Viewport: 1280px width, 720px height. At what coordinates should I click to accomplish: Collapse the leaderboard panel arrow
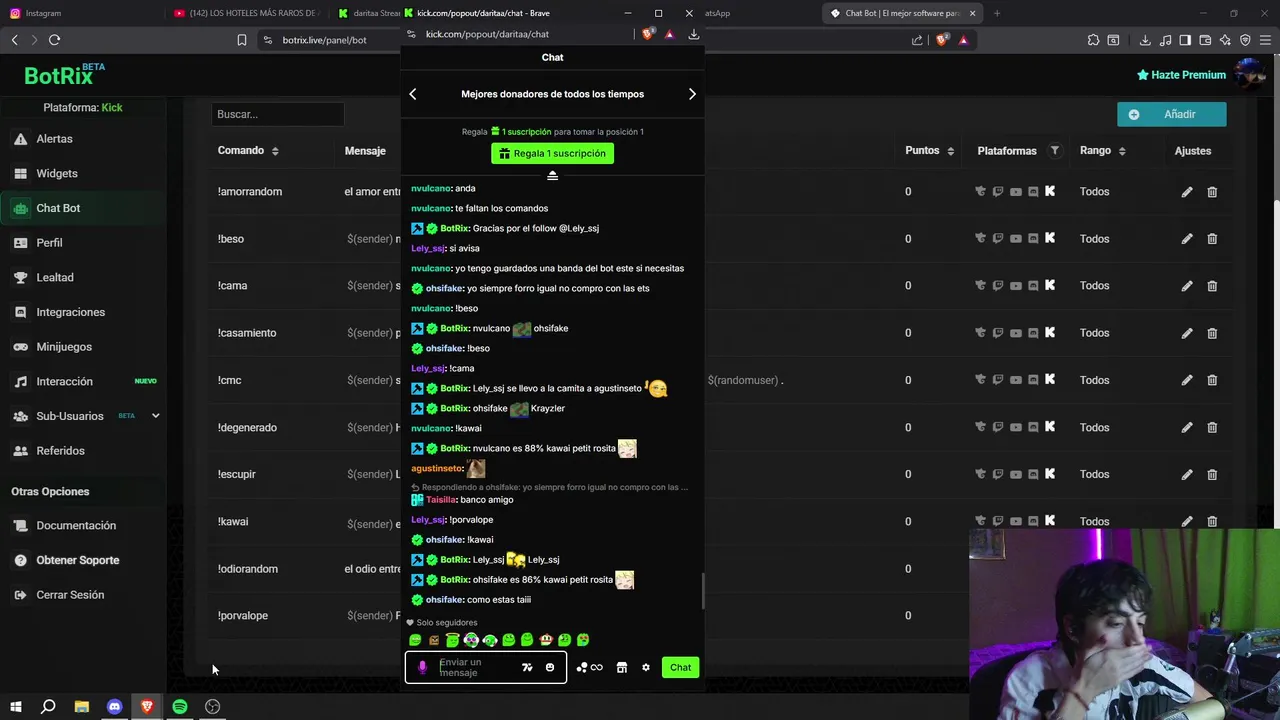click(x=552, y=176)
